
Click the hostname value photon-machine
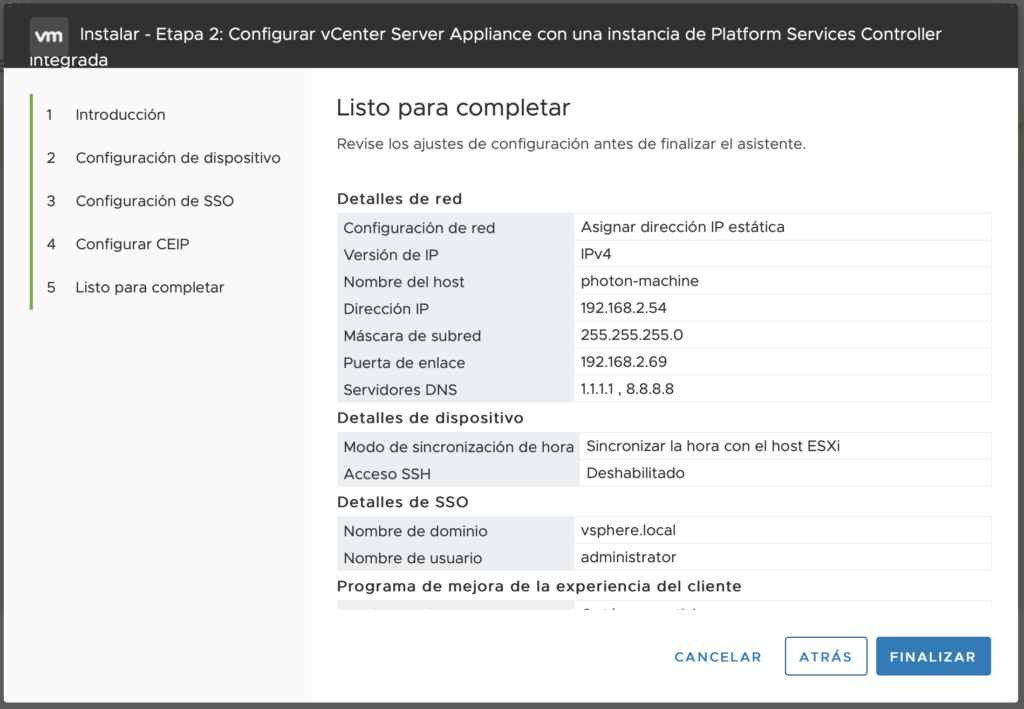[639, 281]
